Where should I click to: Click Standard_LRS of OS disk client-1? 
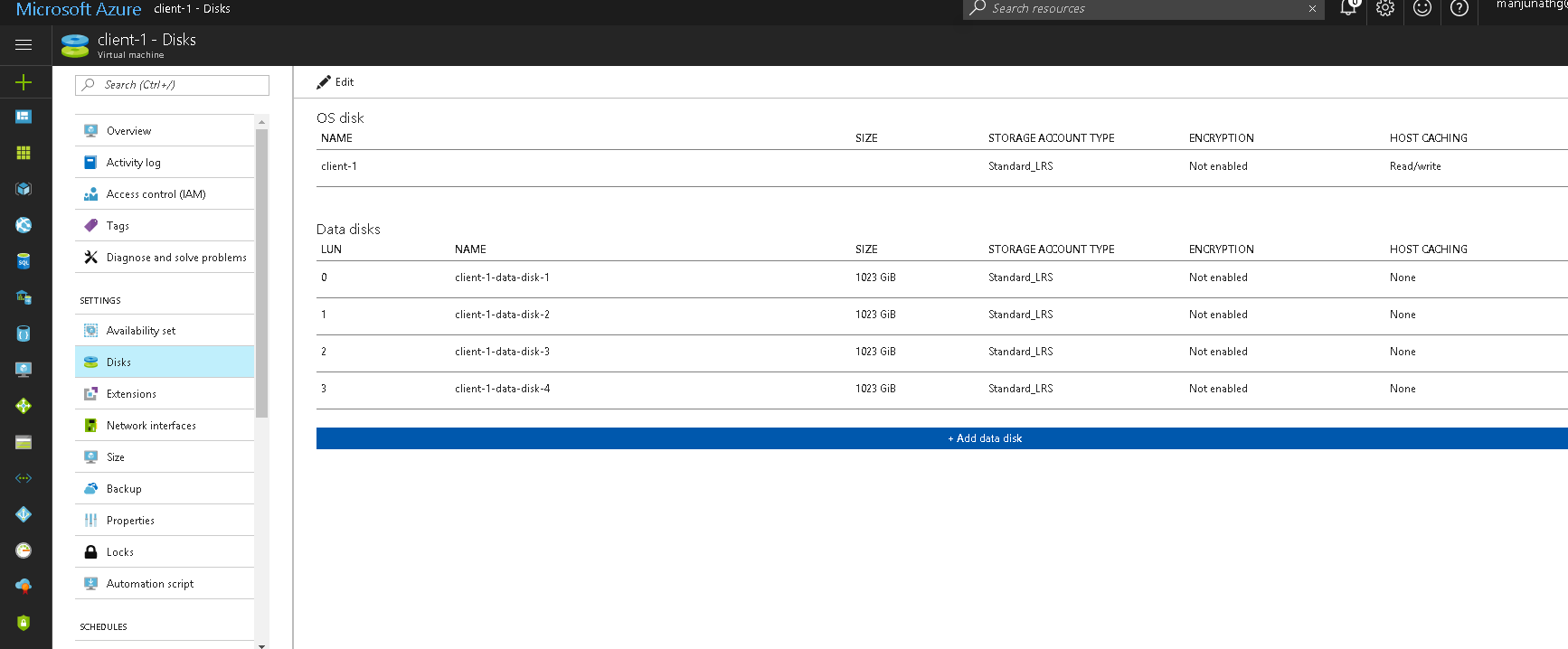[1020, 166]
